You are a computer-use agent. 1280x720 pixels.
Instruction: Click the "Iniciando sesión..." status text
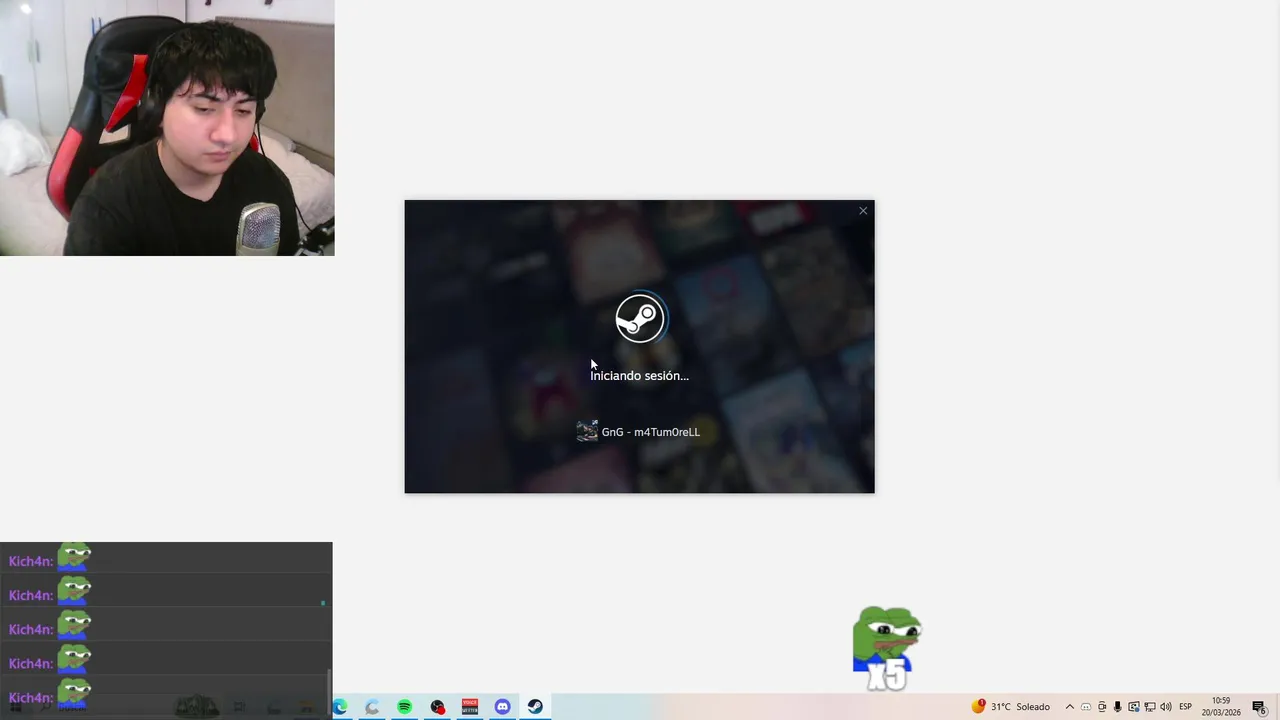tap(639, 376)
